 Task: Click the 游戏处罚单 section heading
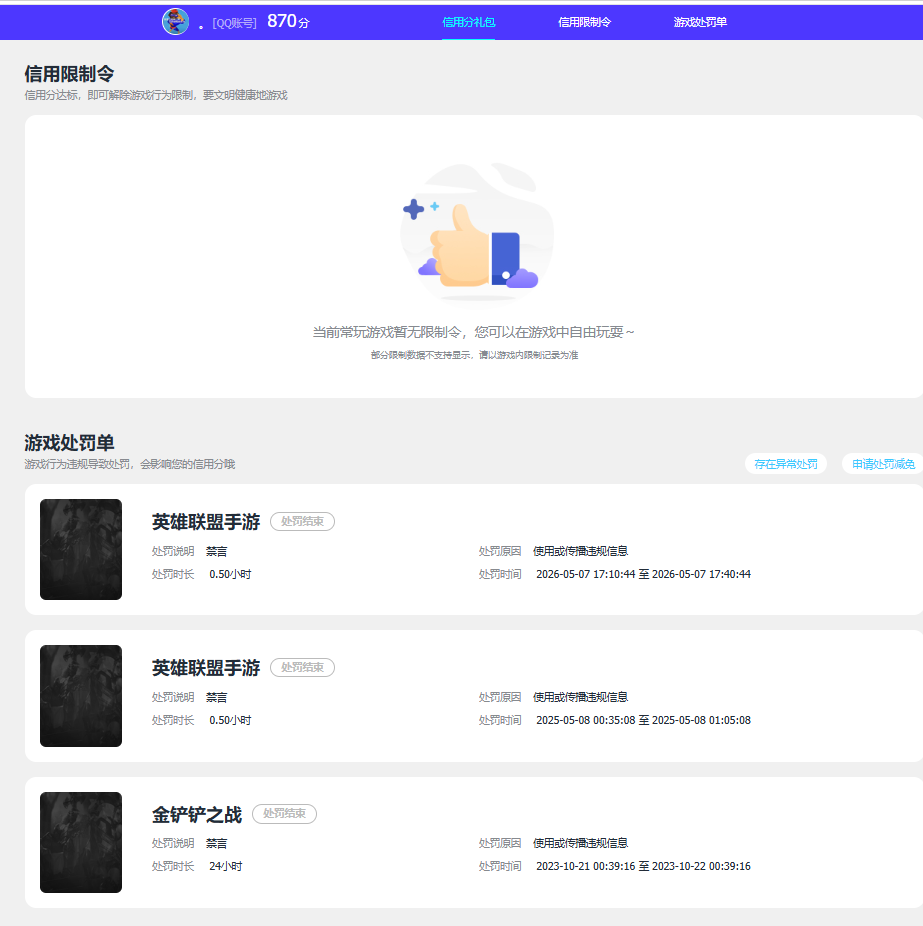click(x=69, y=443)
